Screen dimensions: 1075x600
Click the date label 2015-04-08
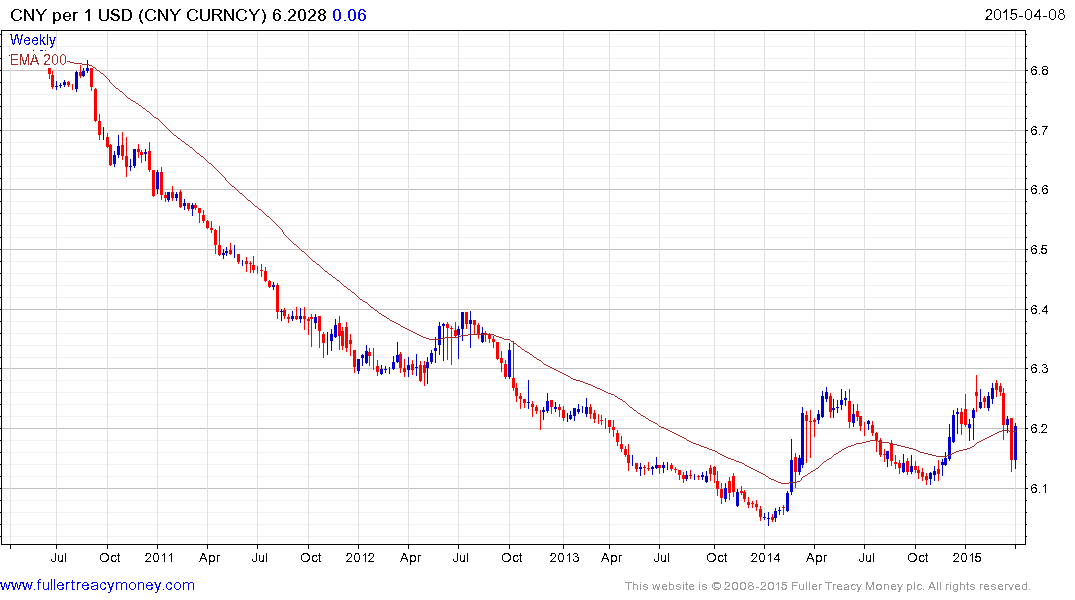point(1025,14)
